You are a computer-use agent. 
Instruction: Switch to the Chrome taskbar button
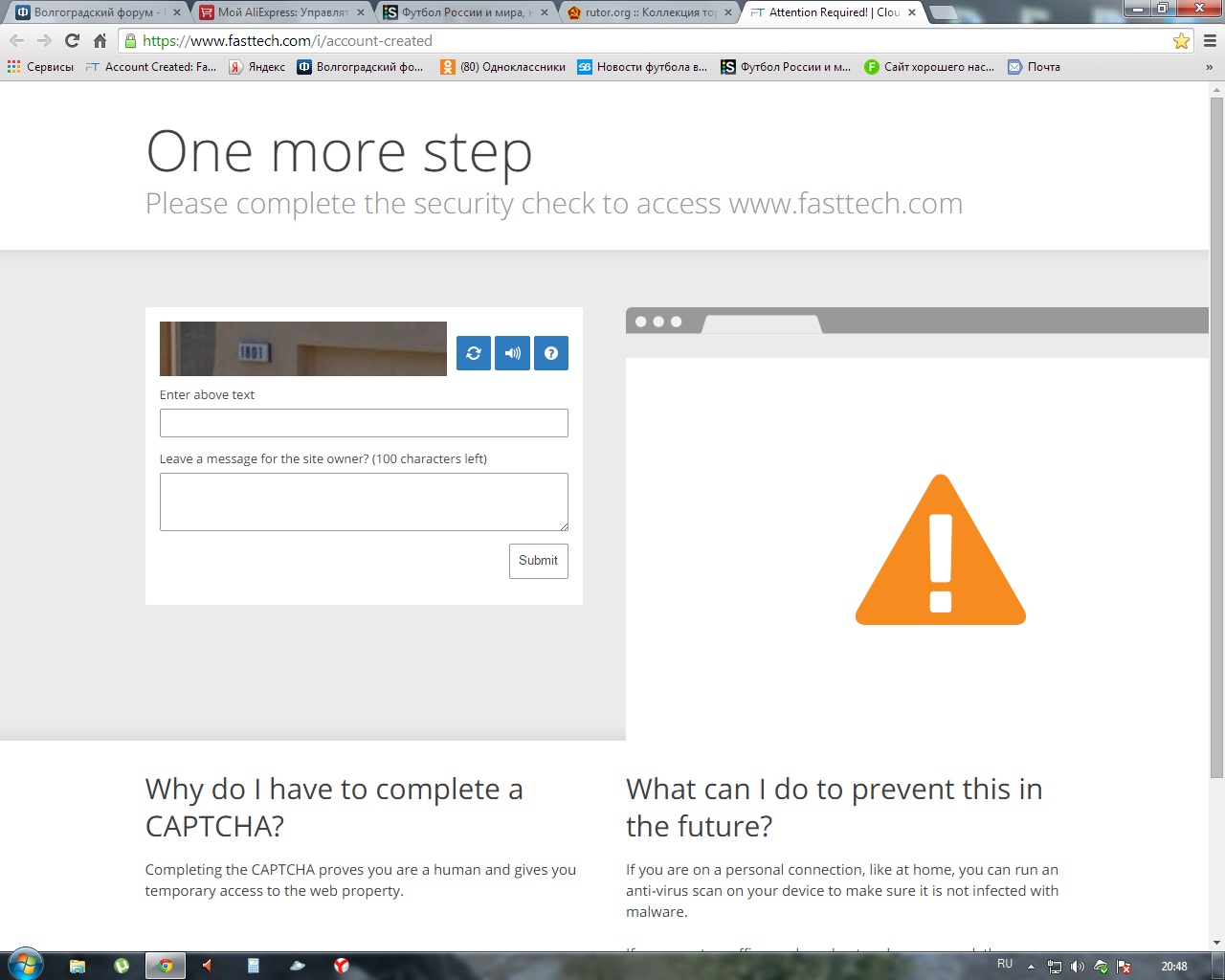pos(166,966)
